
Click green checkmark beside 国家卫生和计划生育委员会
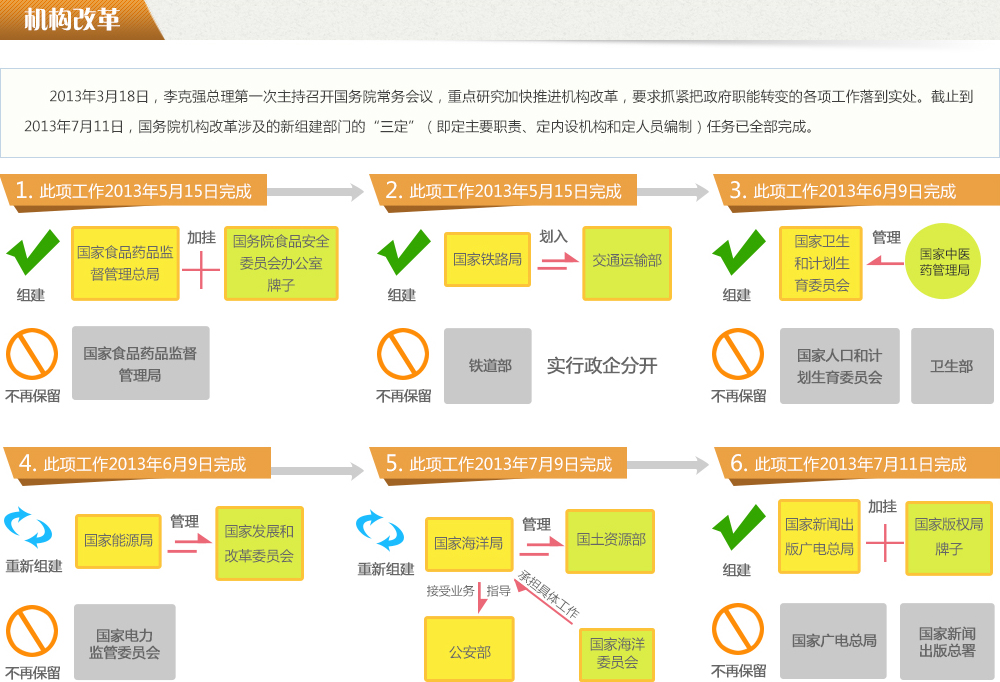click(739, 252)
